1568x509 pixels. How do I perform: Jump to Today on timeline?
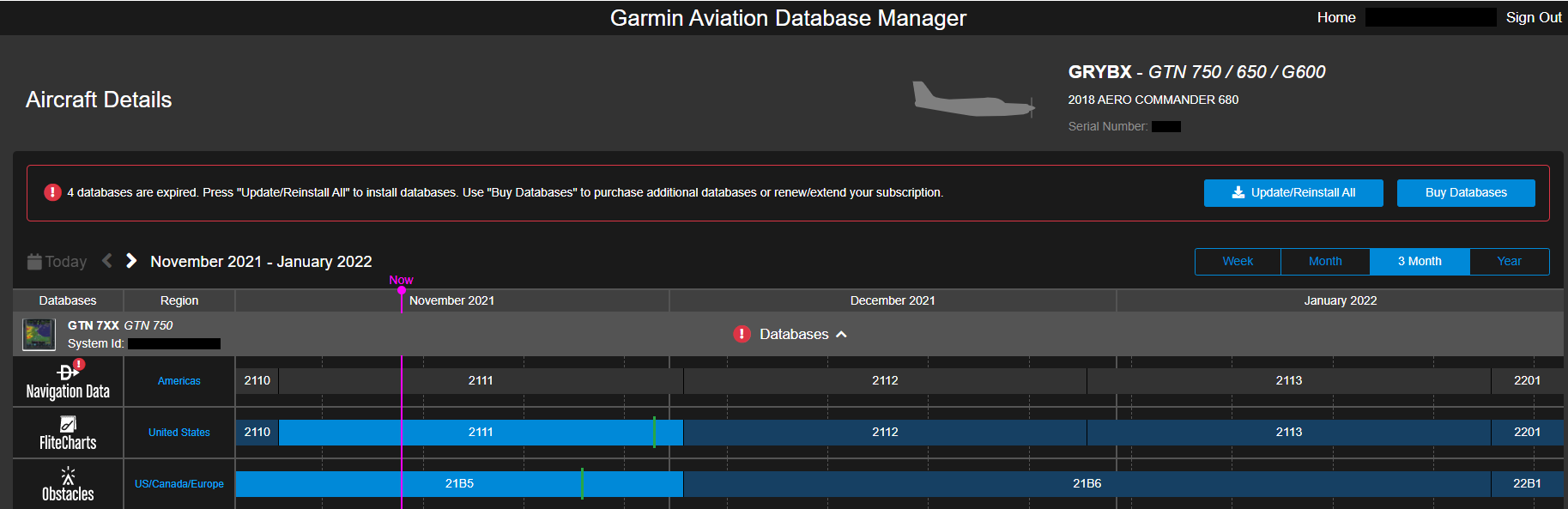(x=57, y=262)
